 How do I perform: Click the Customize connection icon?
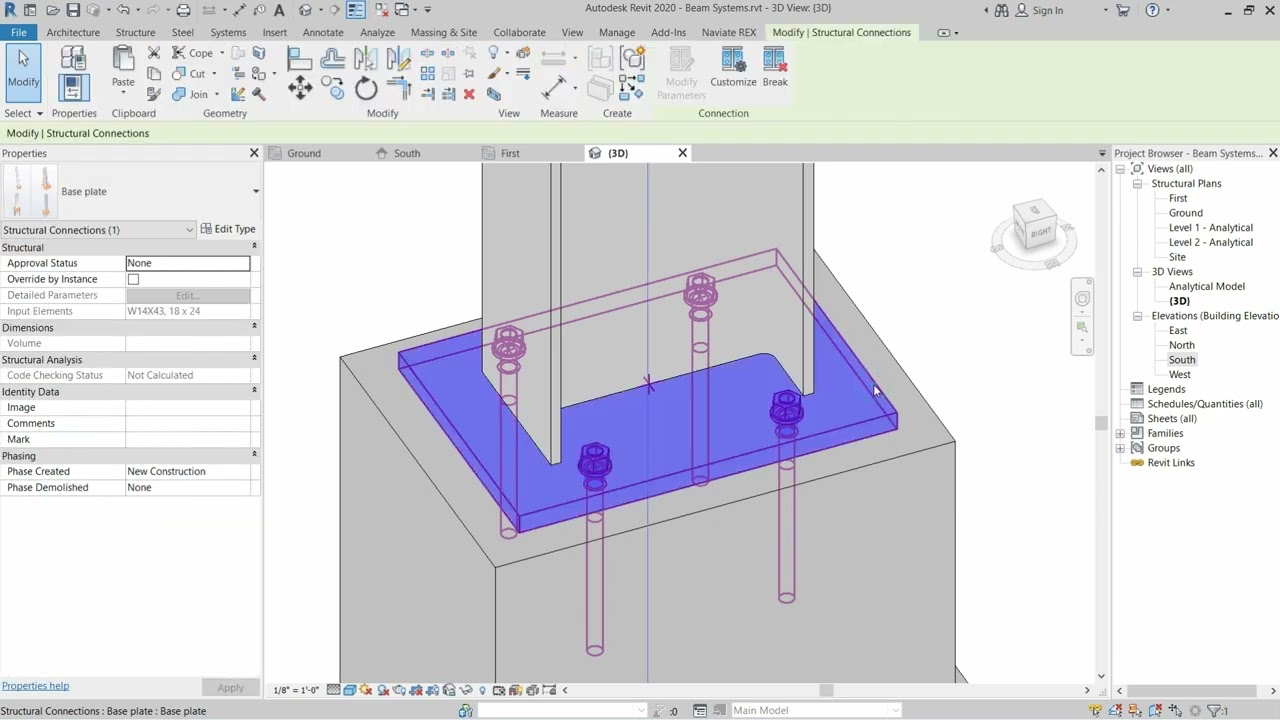tap(733, 68)
